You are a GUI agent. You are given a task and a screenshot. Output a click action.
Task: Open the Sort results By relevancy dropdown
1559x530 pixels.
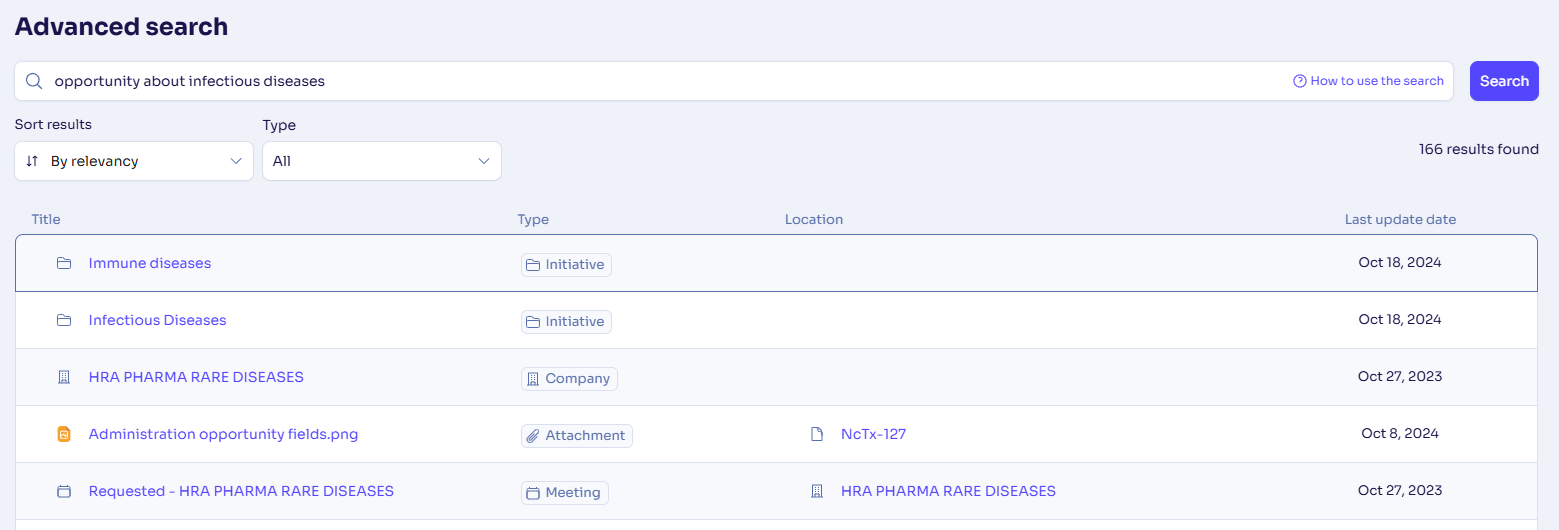coord(134,161)
